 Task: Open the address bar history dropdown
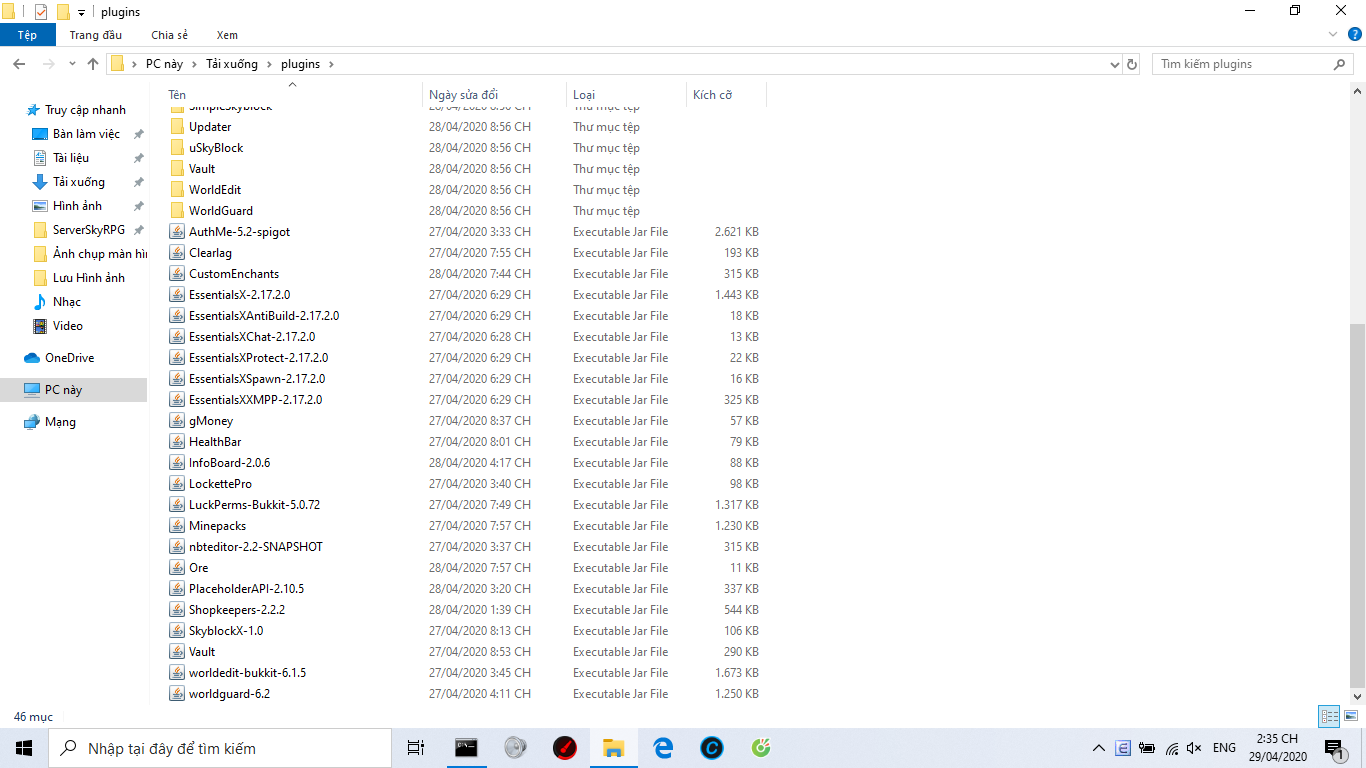pos(1115,64)
